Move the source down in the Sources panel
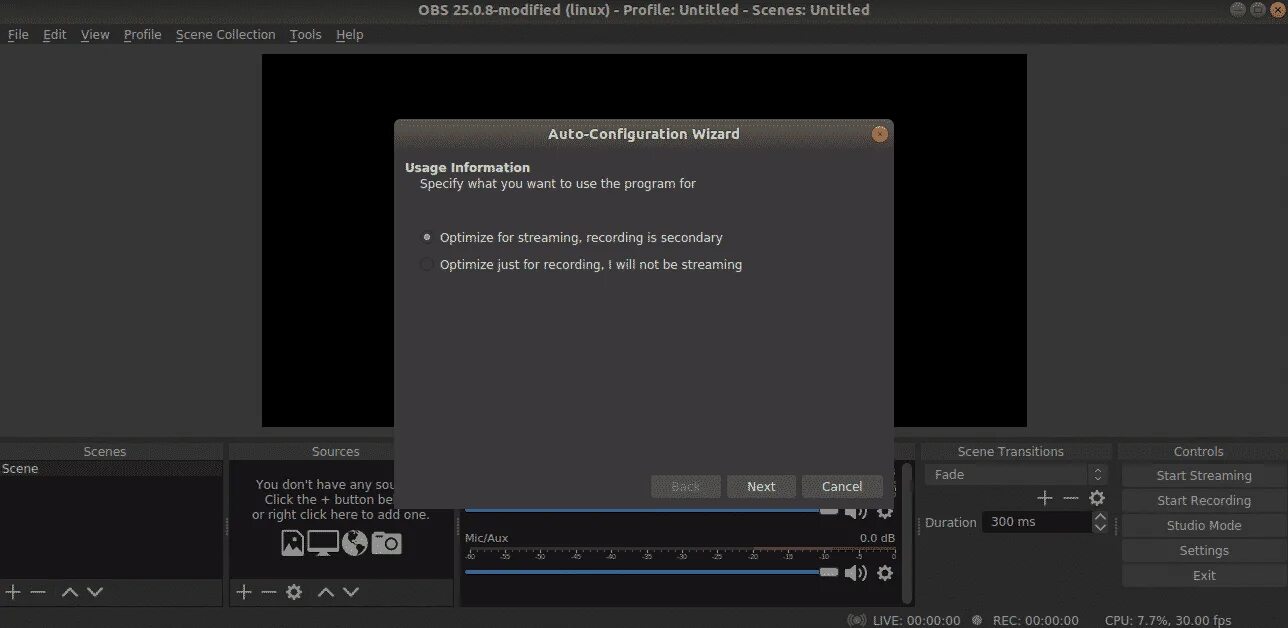Screen dimensions: 1288x628 coord(351,592)
